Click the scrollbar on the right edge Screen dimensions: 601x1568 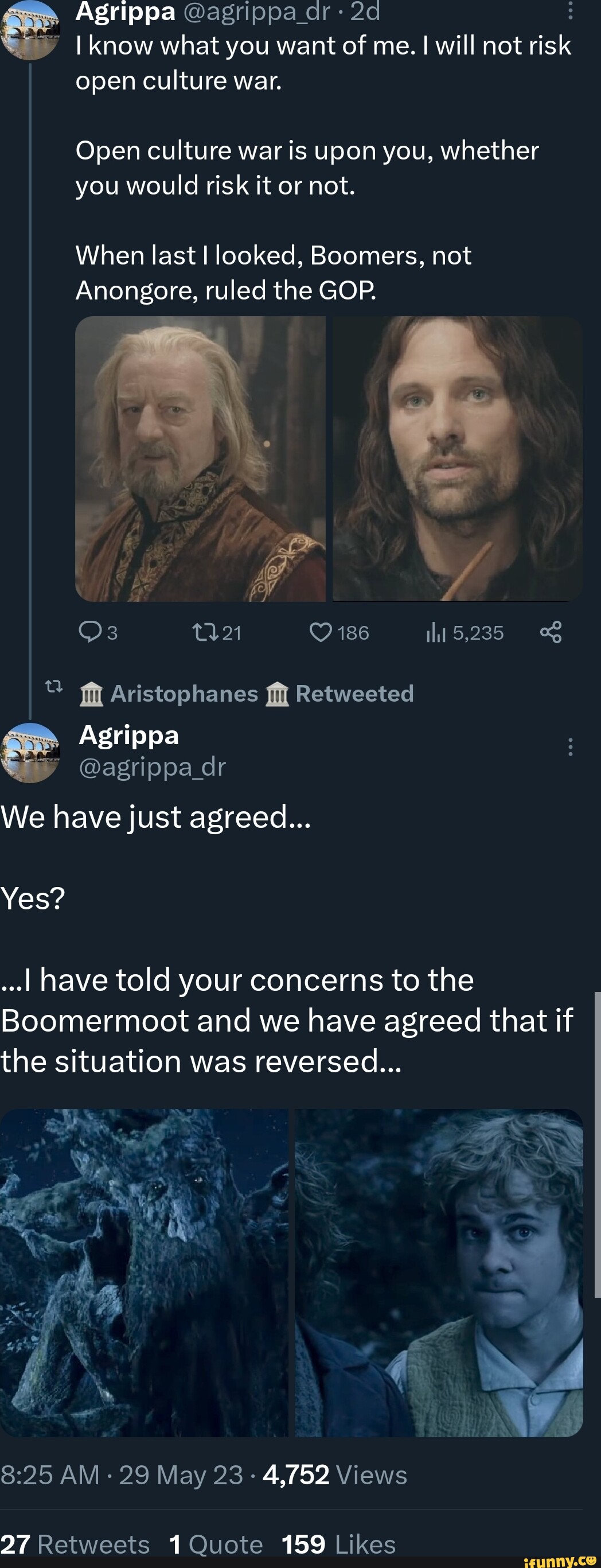coord(598,1145)
